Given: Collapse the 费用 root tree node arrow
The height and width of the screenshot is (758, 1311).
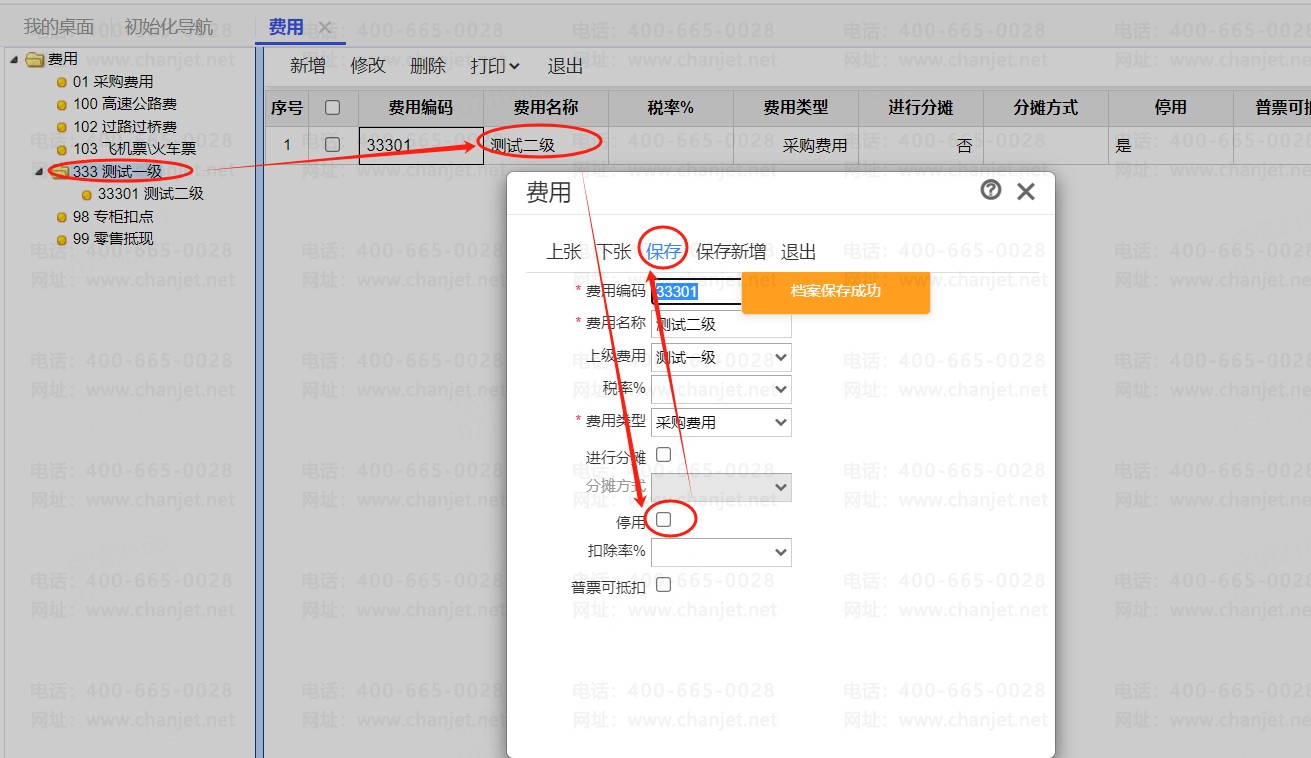Looking at the screenshot, I should point(15,60).
